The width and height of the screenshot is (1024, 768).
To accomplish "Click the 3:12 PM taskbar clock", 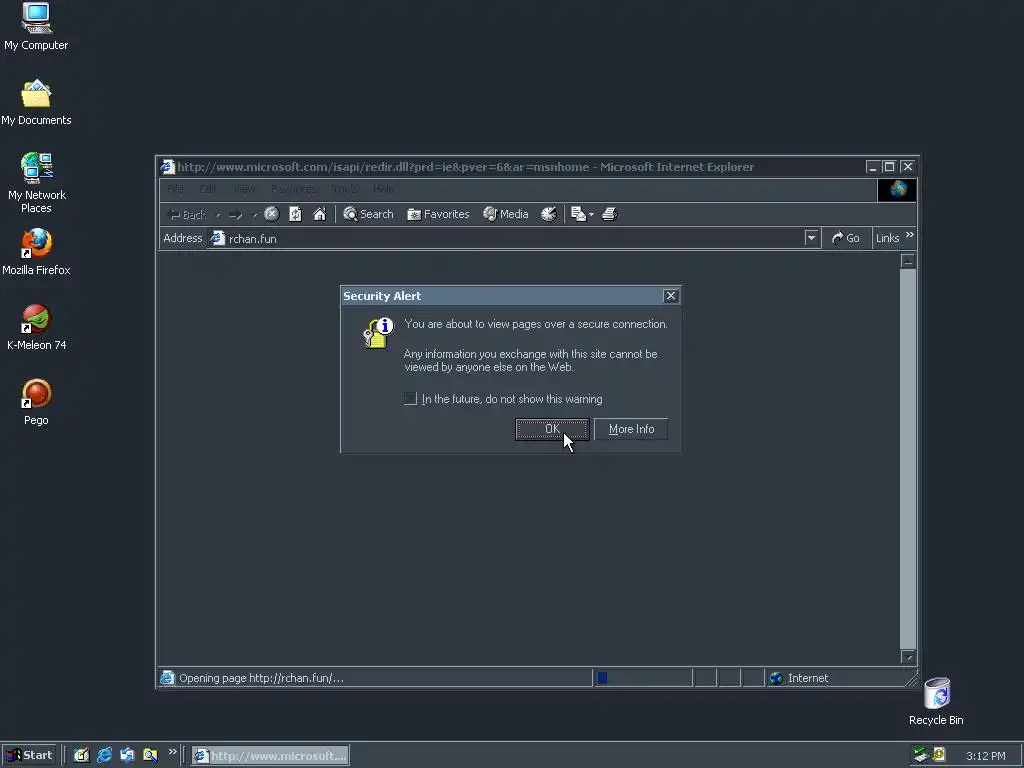I will pos(985,756).
